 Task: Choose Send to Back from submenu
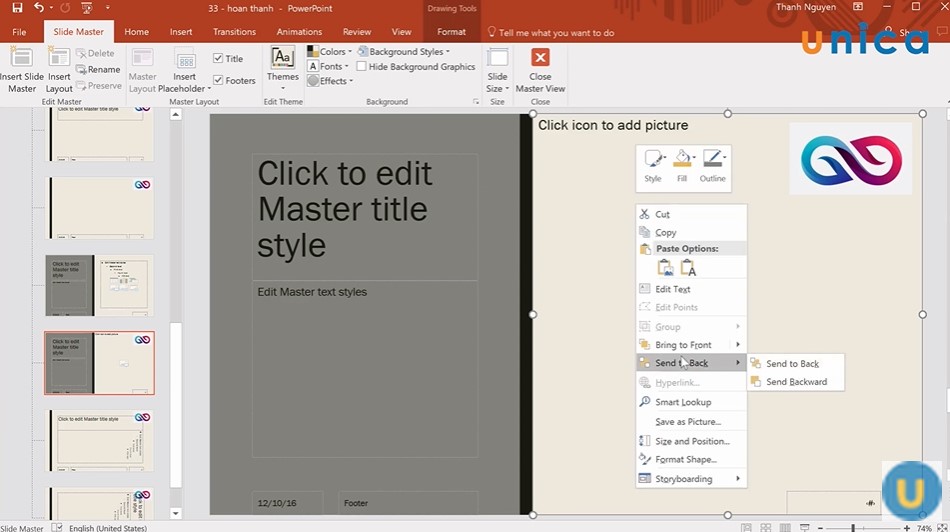click(792, 364)
